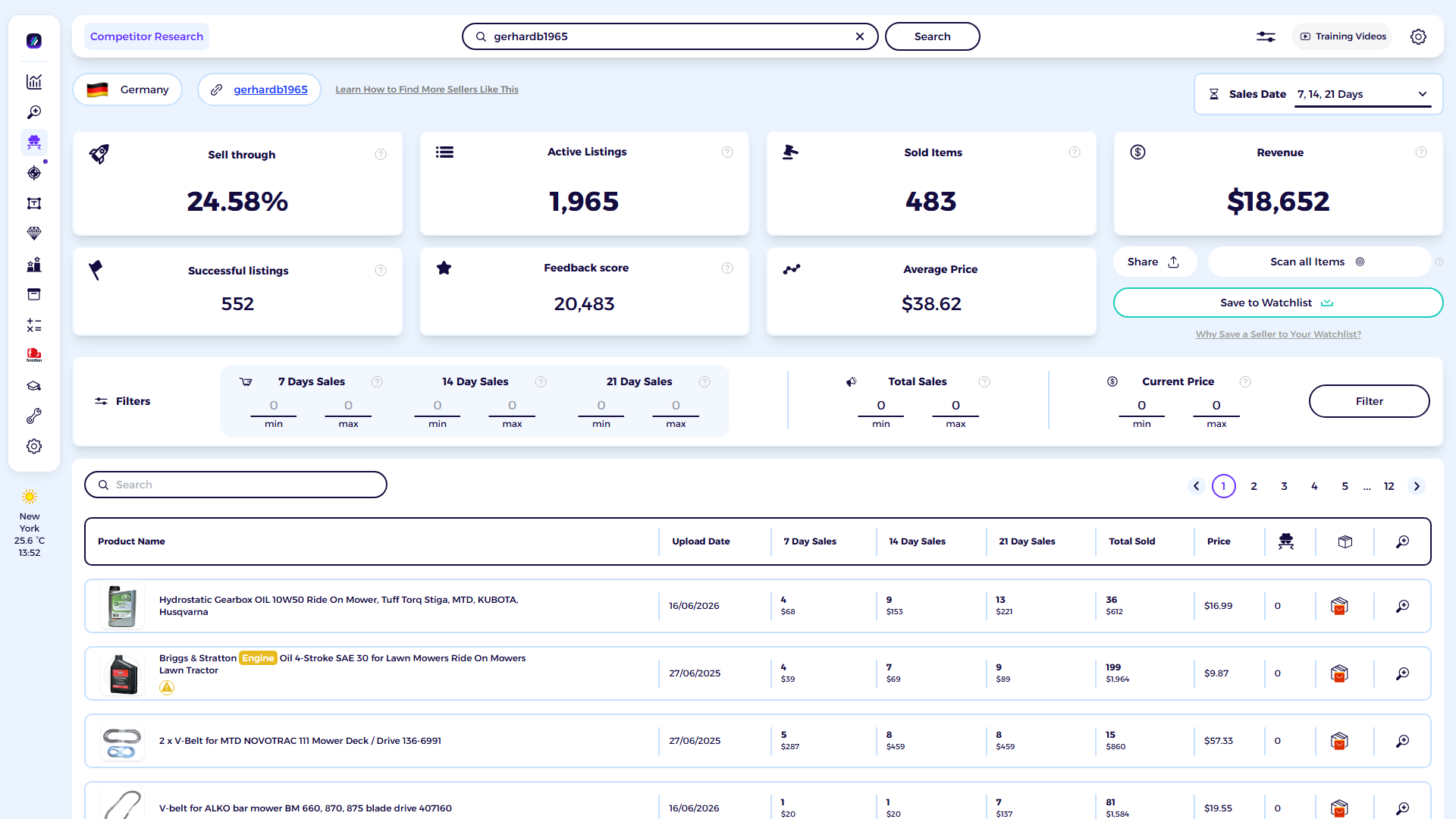The width and height of the screenshot is (1456, 819).
Task: Save seller to Watchlist
Action: tap(1278, 303)
